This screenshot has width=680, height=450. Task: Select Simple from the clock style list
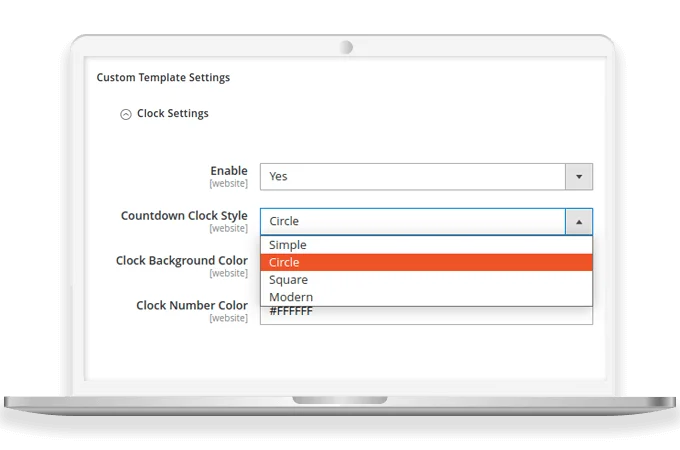[x=288, y=245]
